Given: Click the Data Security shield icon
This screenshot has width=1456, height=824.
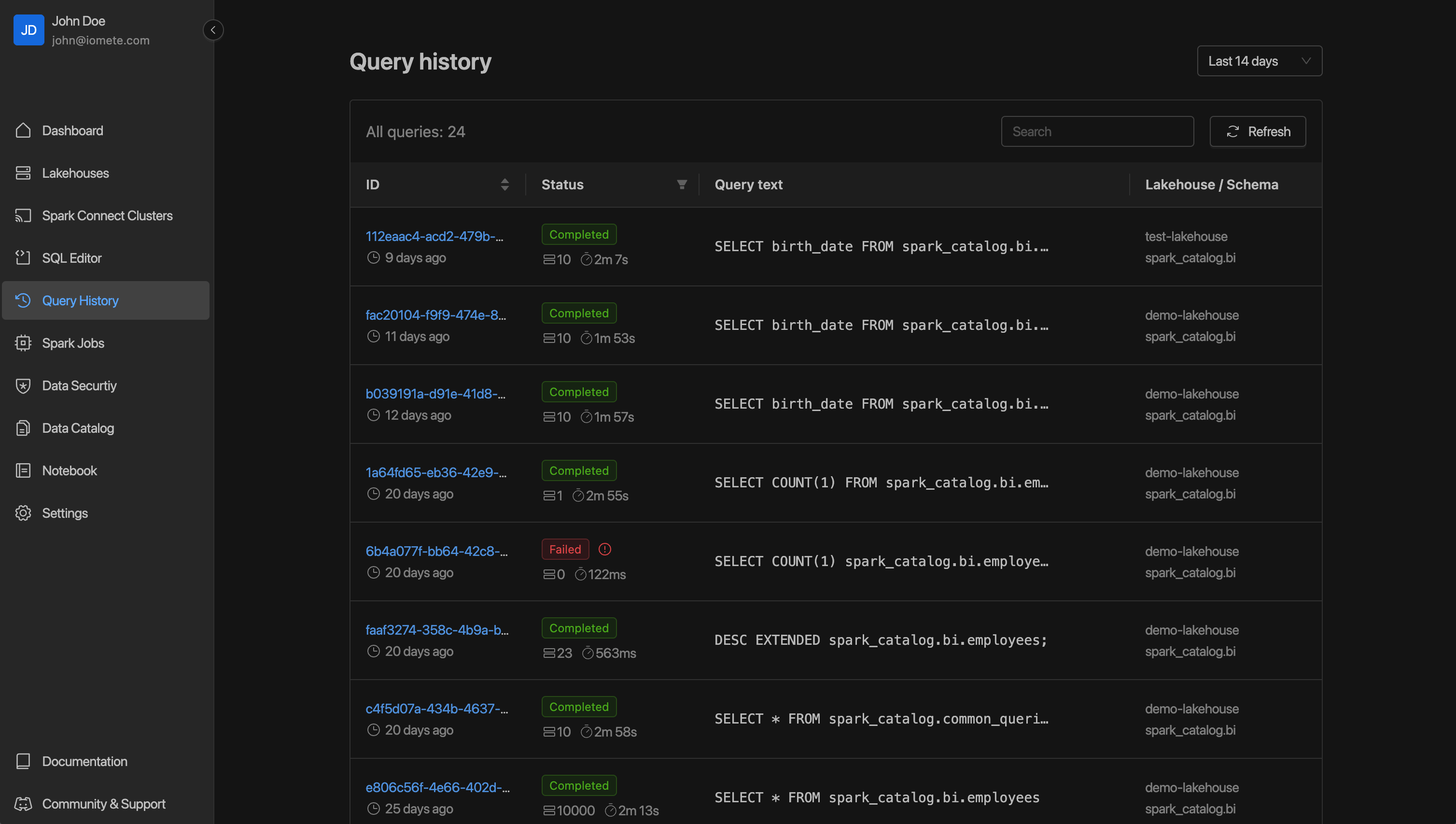Looking at the screenshot, I should pyautogui.click(x=23, y=385).
